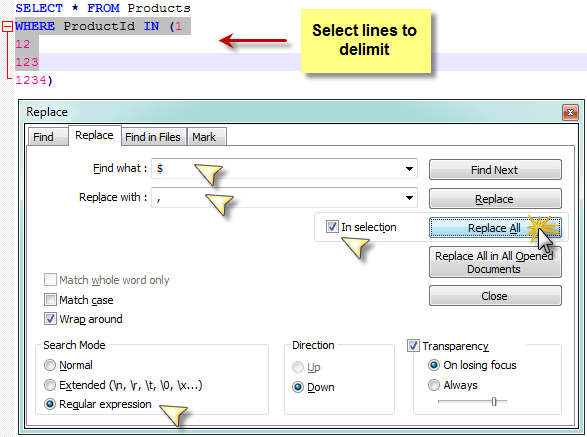Click the transparency slider handle
587x437 pixels.
click(494, 401)
